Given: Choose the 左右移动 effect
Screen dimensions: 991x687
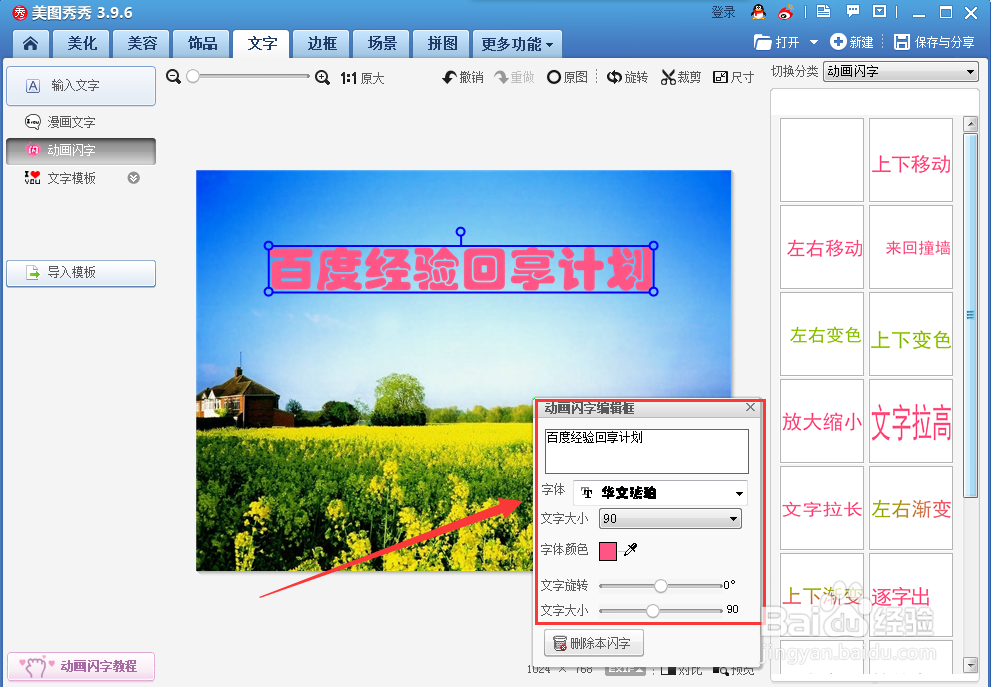Looking at the screenshot, I should [822, 247].
